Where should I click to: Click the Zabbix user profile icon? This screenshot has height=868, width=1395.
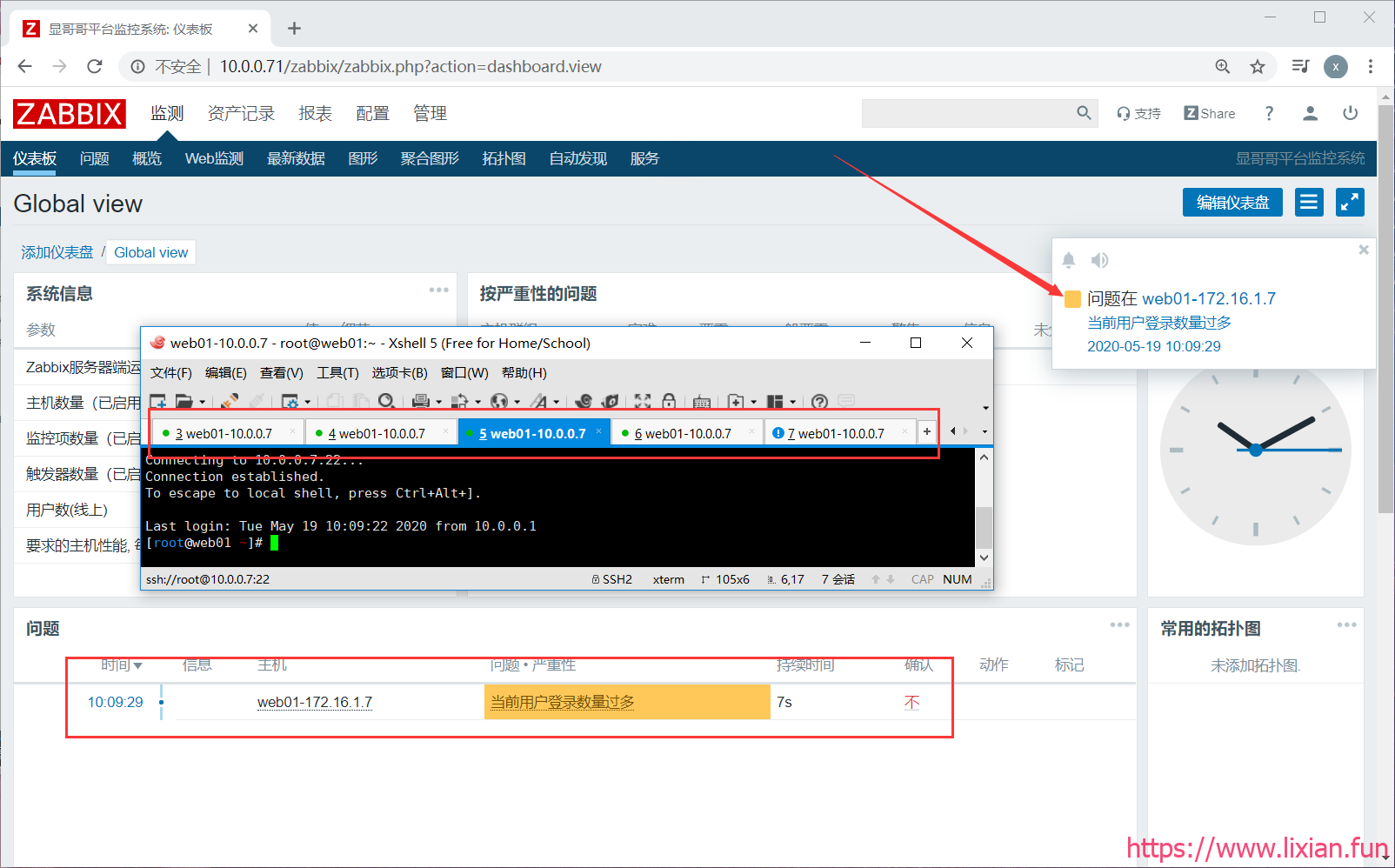1310,113
